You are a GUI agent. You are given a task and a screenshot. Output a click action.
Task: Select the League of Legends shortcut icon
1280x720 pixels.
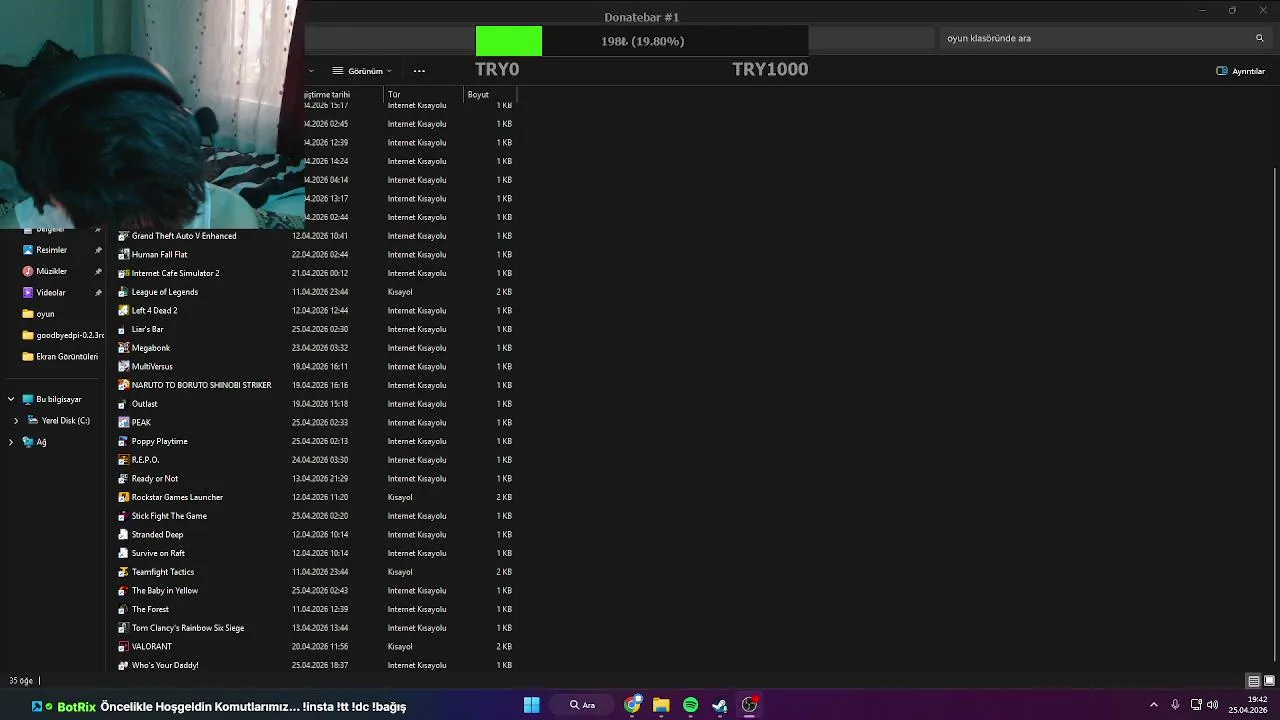(x=124, y=292)
